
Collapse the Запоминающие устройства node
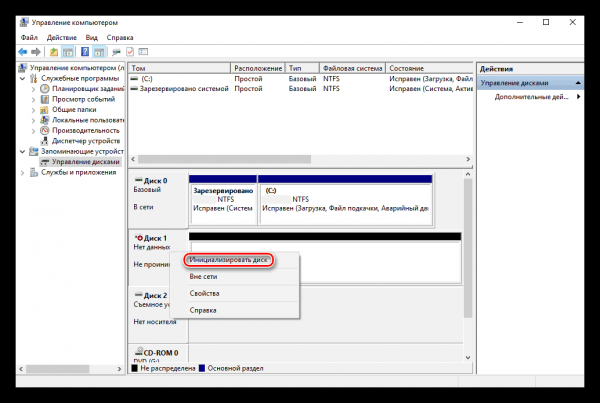pyautogui.click(x=23, y=152)
